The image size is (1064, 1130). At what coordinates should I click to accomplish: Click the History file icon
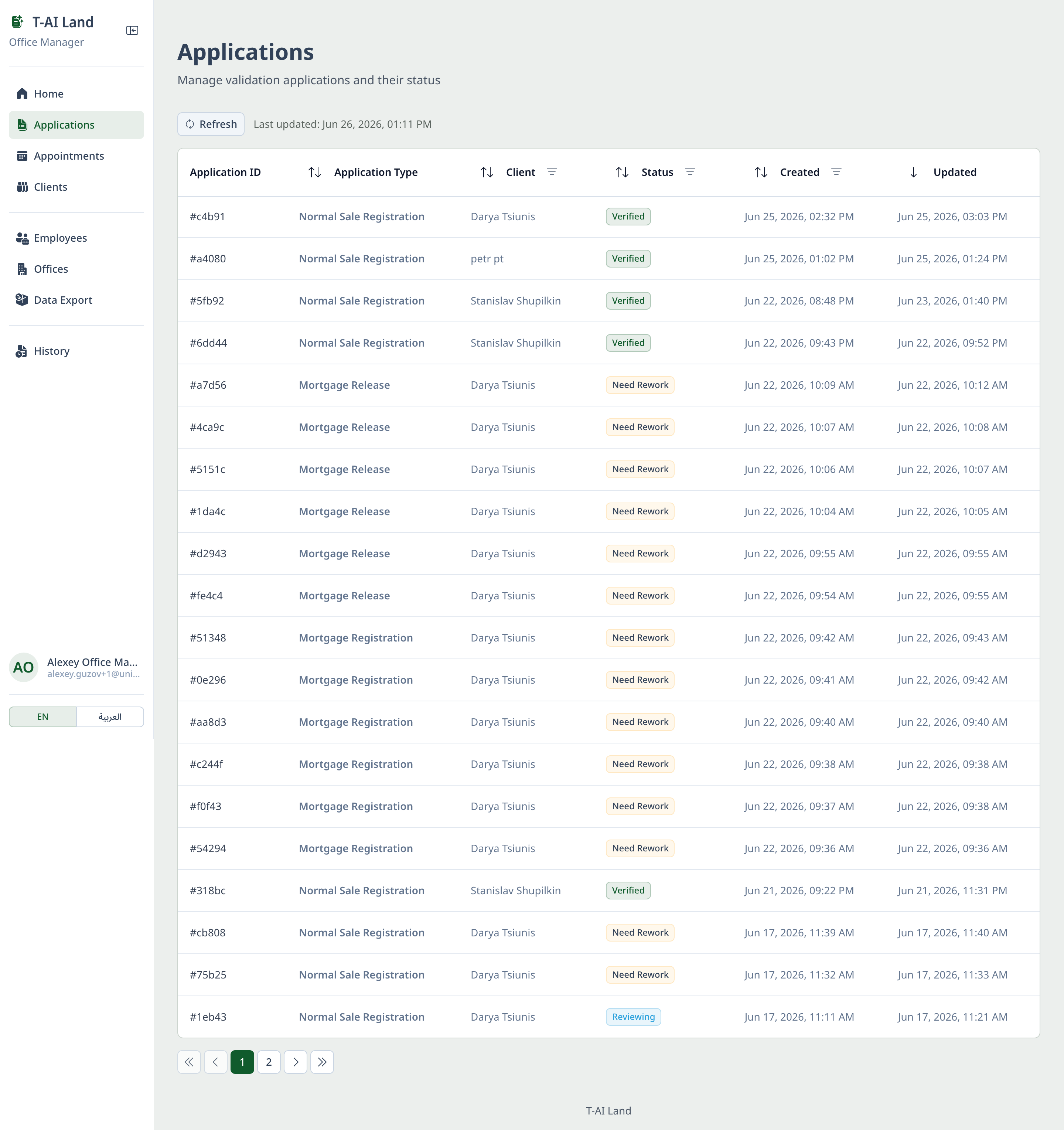(21, 351)
